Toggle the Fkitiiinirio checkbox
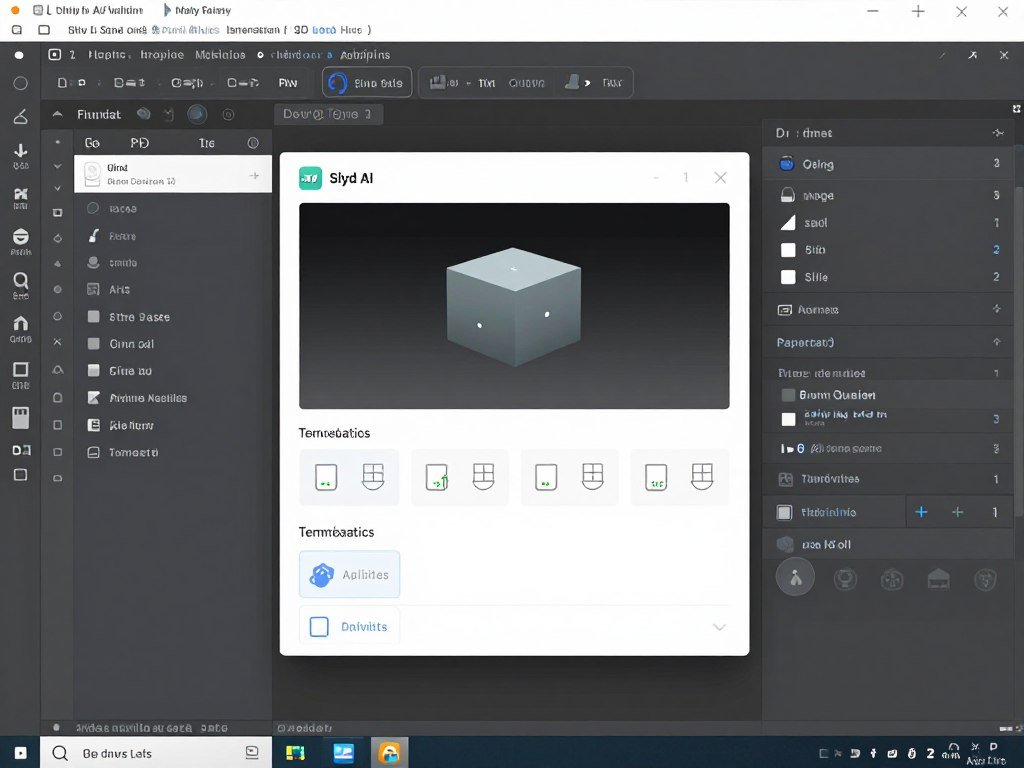 coord(784,512)
